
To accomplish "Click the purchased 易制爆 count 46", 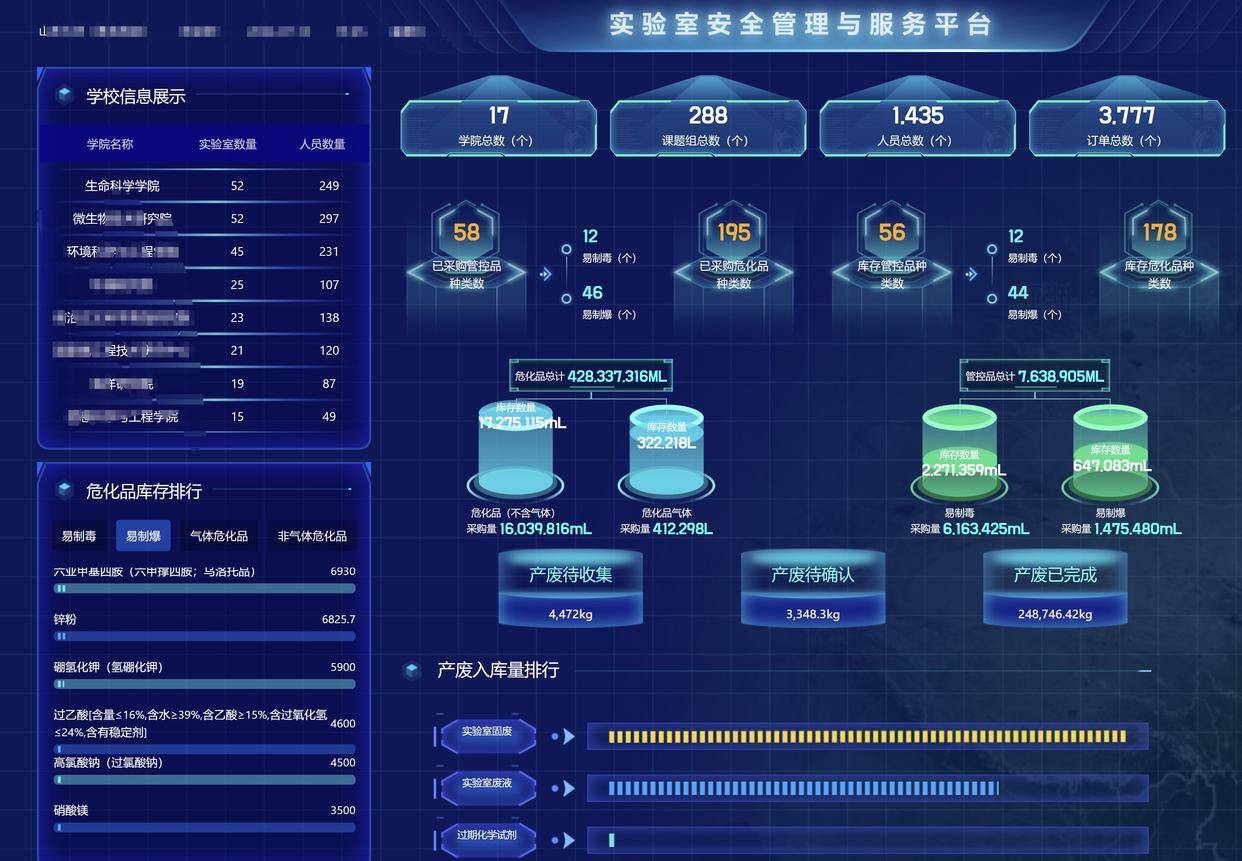I will [x=592, y=293].
